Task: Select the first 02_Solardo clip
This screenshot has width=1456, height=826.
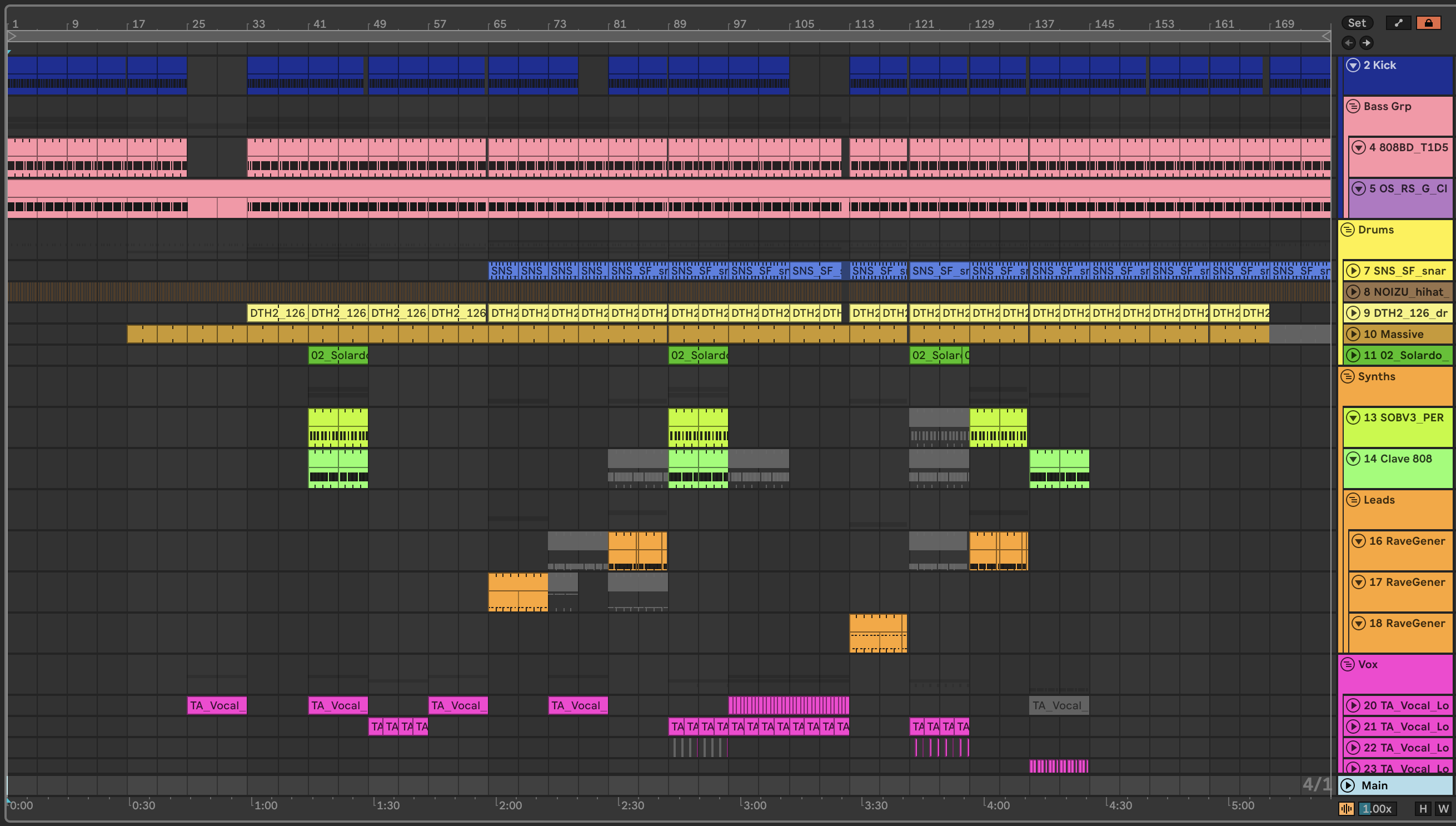Action: click(x=338, y=355)
